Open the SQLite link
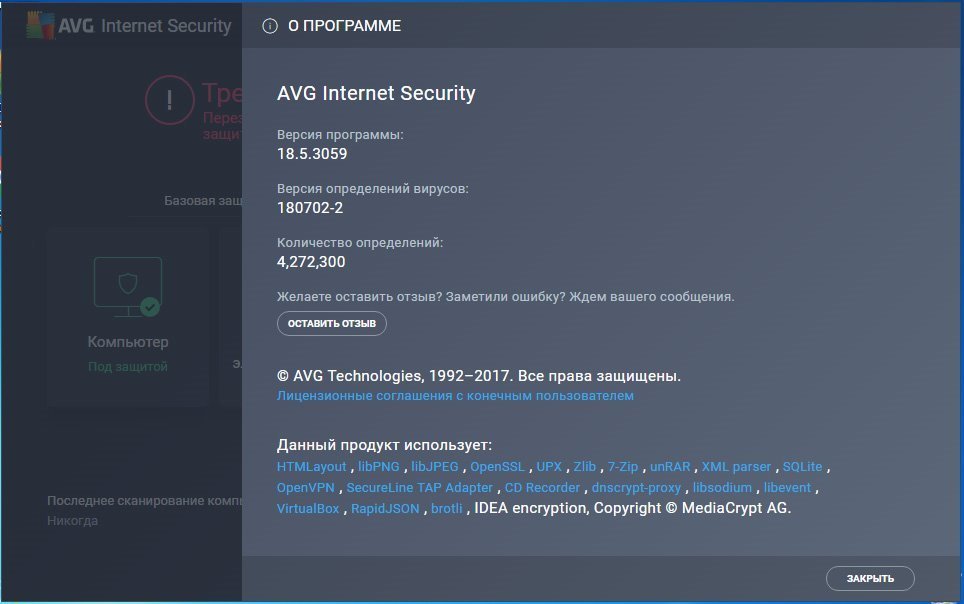 click(x=802, y=467)
